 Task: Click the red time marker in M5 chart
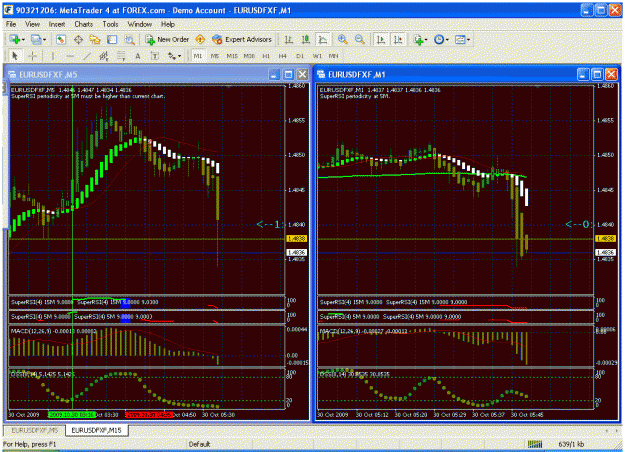pyautogui.click(x=149, y=415)
